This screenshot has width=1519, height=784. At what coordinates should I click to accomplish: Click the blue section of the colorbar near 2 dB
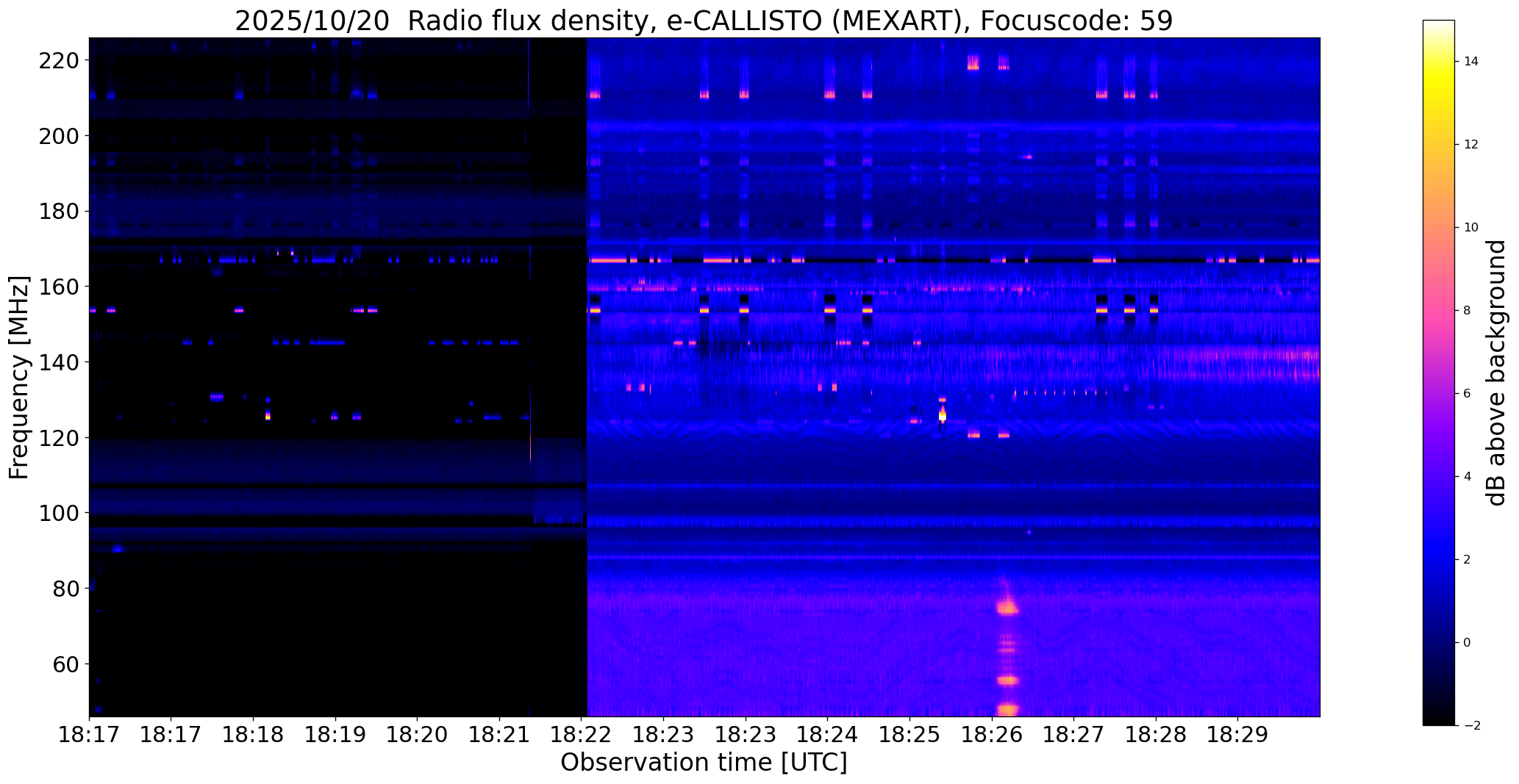pos(1438,560)
